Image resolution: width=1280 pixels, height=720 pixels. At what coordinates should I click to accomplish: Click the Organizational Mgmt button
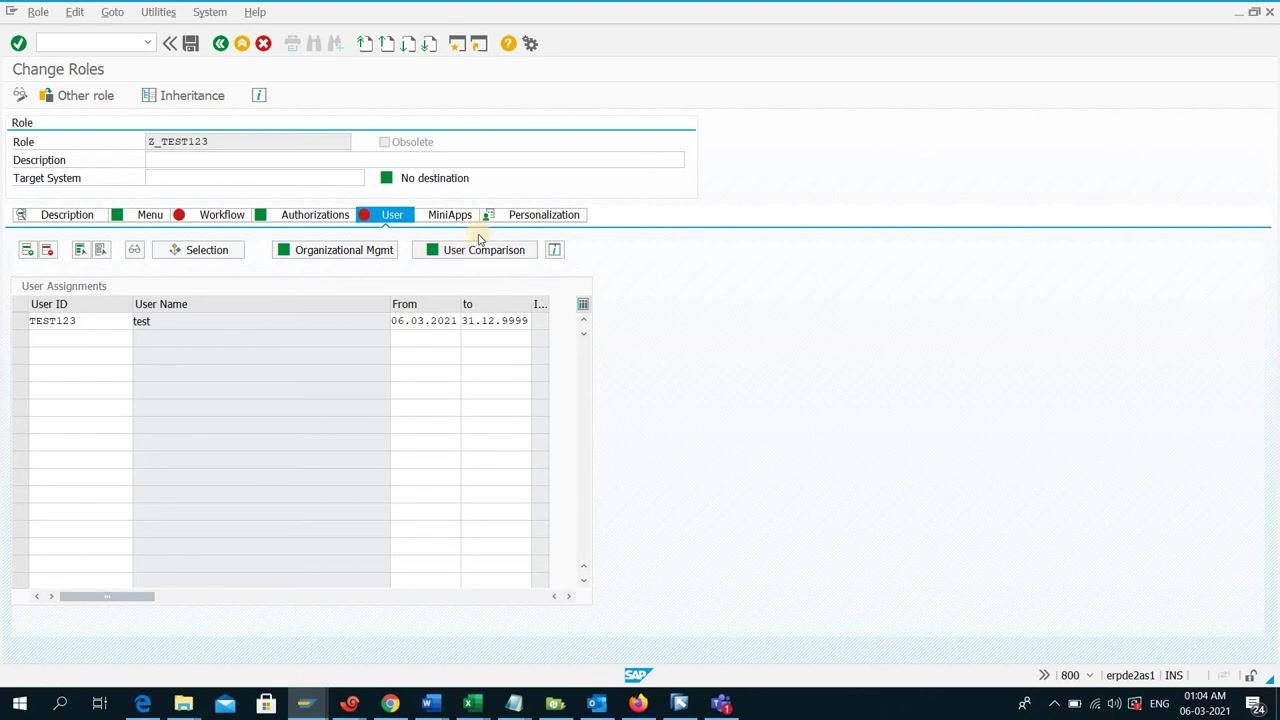(335, 250)
